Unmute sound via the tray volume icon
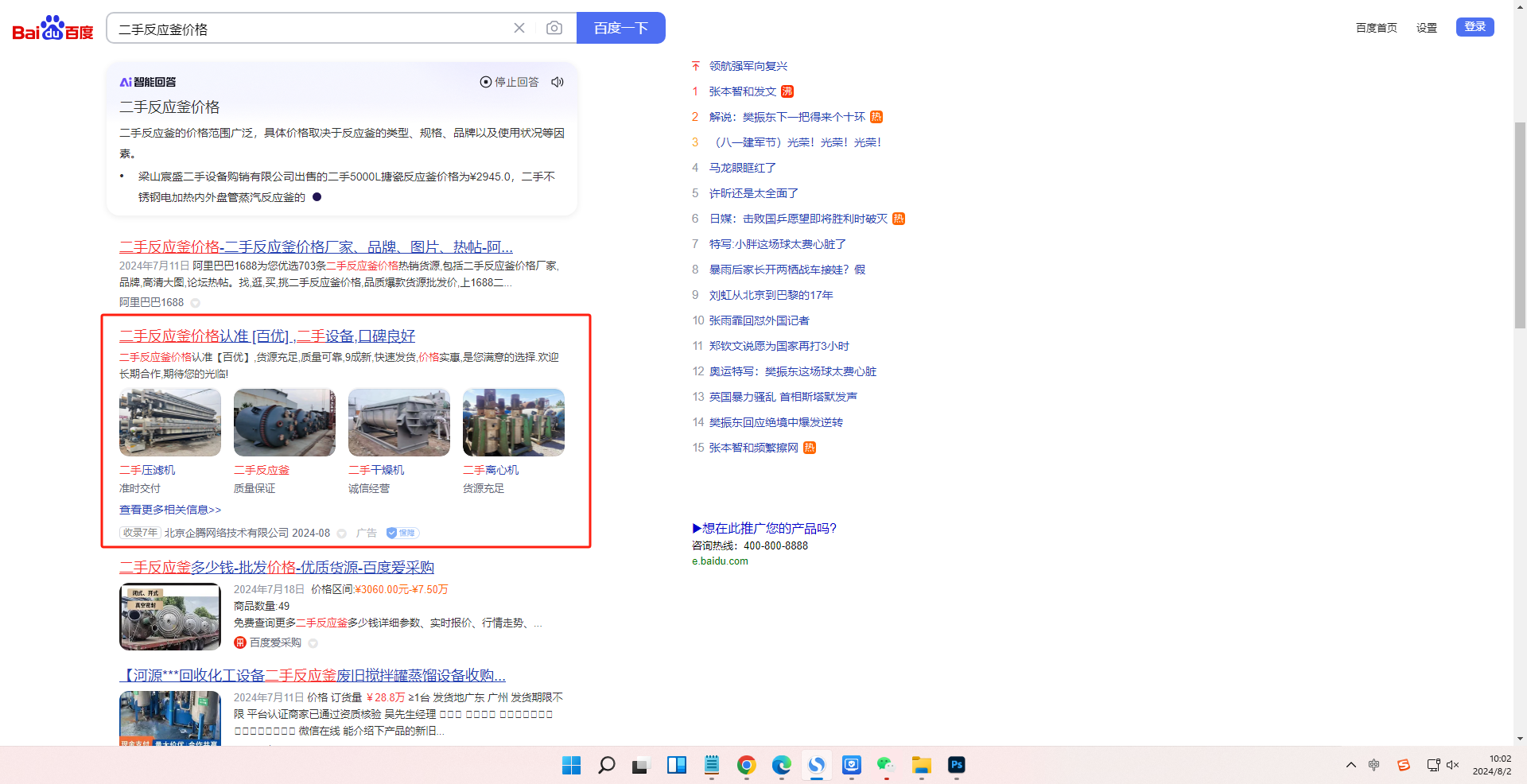This screenshot has width=1527, height=784. (1453, 765)
